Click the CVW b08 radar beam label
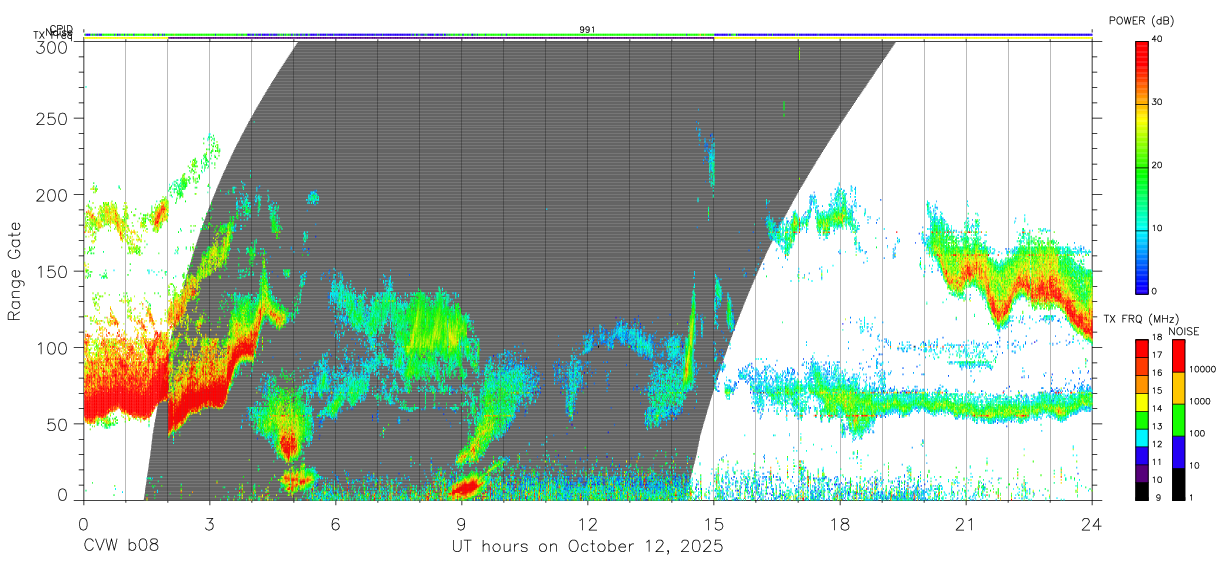The width and height of the screenshot is (1228, 567). (x=121, y=546)
